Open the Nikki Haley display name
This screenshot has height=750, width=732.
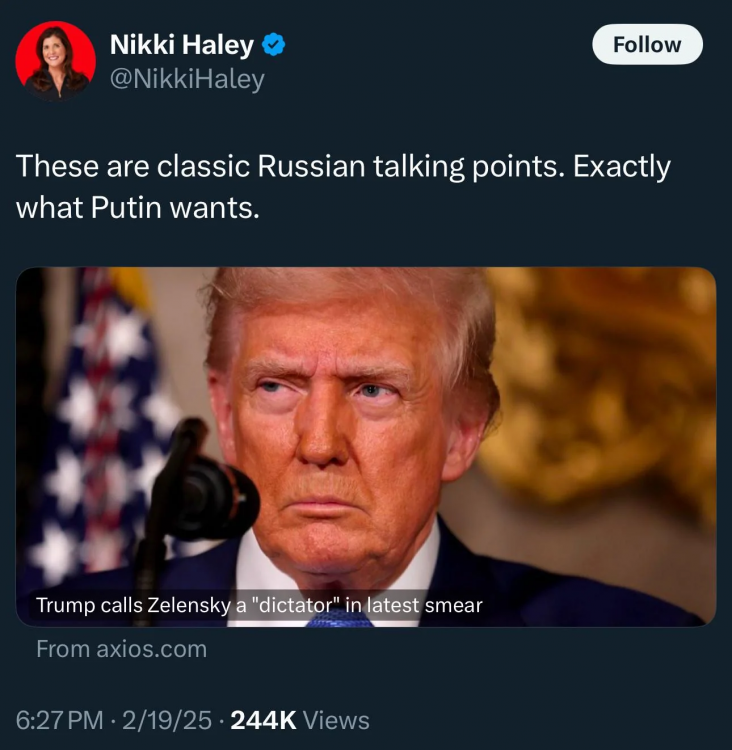coord(181,44)
